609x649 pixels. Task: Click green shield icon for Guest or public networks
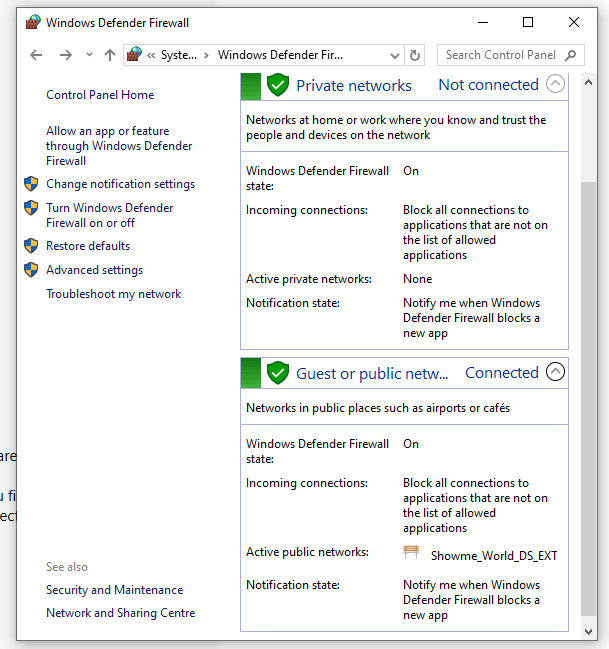278,373
